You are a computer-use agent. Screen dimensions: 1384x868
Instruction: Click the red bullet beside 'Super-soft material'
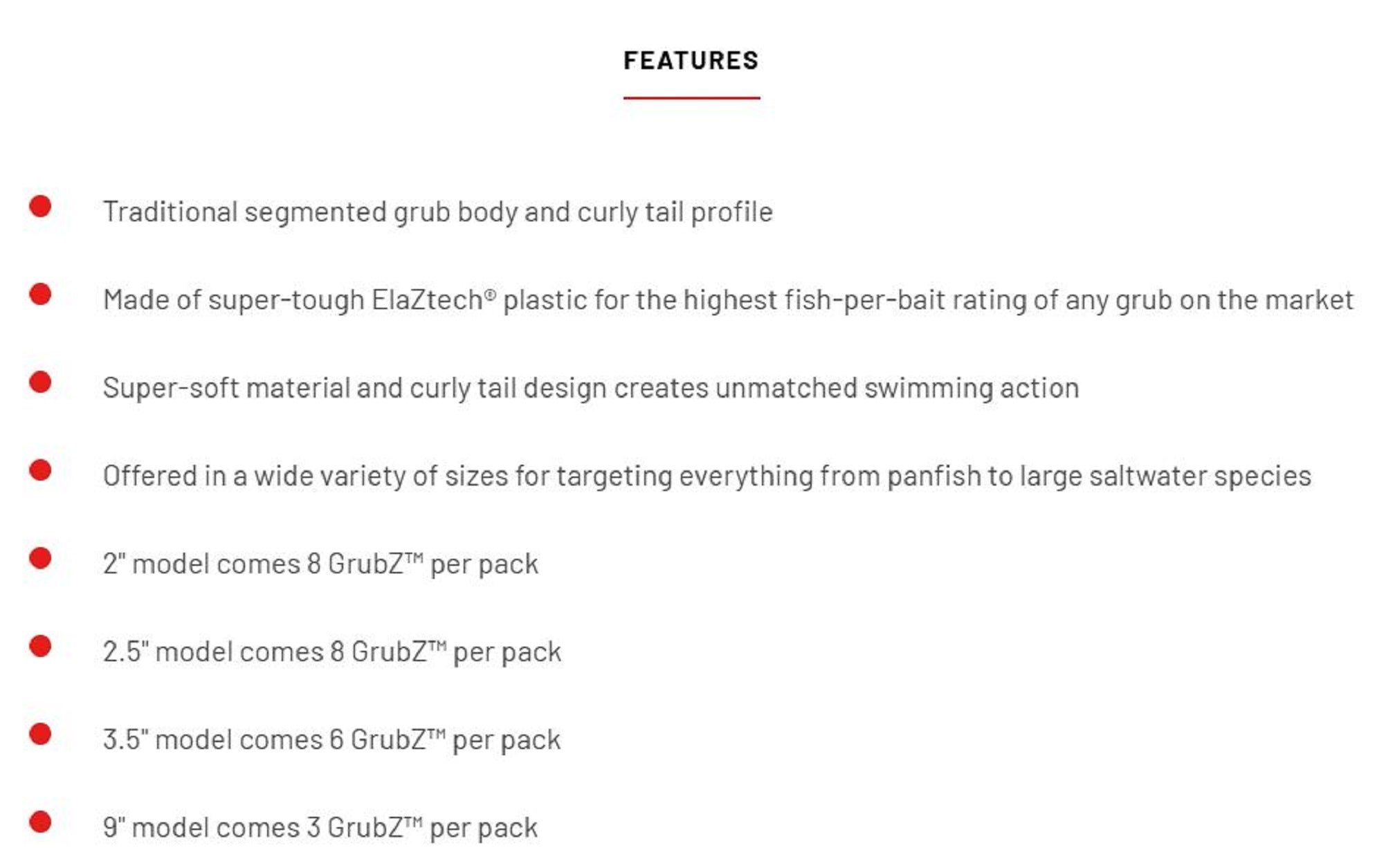coord(40,382)
